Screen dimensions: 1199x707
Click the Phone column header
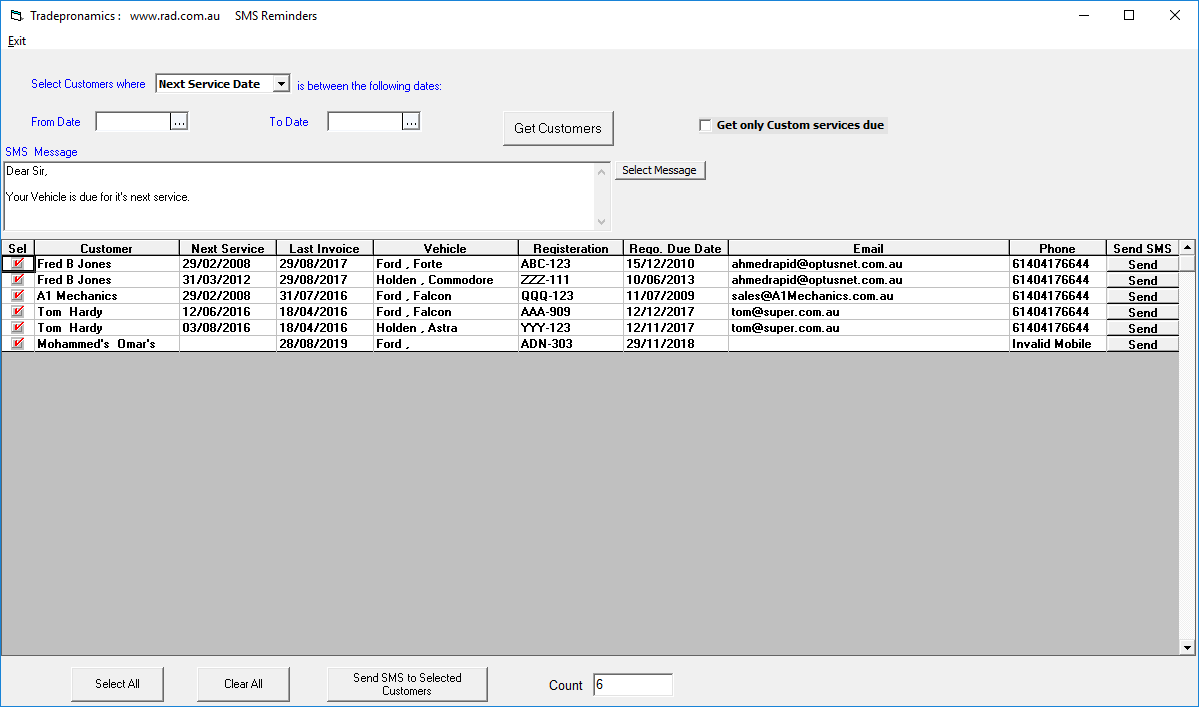coord(1057,248)
